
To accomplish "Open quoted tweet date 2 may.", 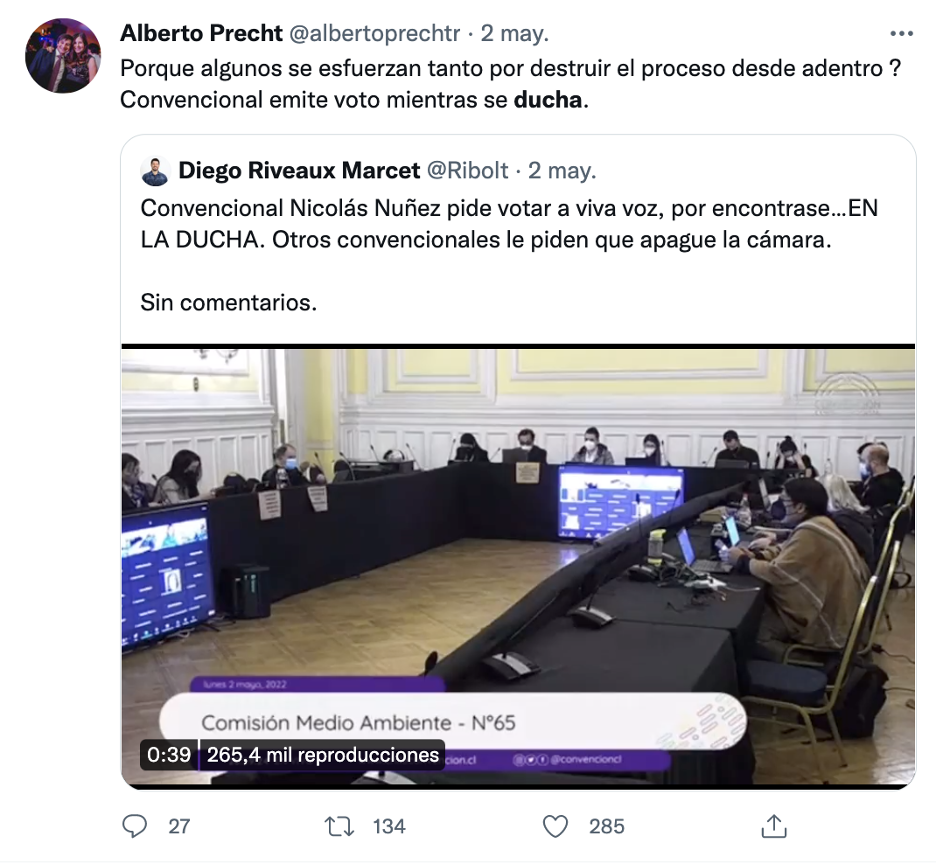I will click(x=562, y=171).
